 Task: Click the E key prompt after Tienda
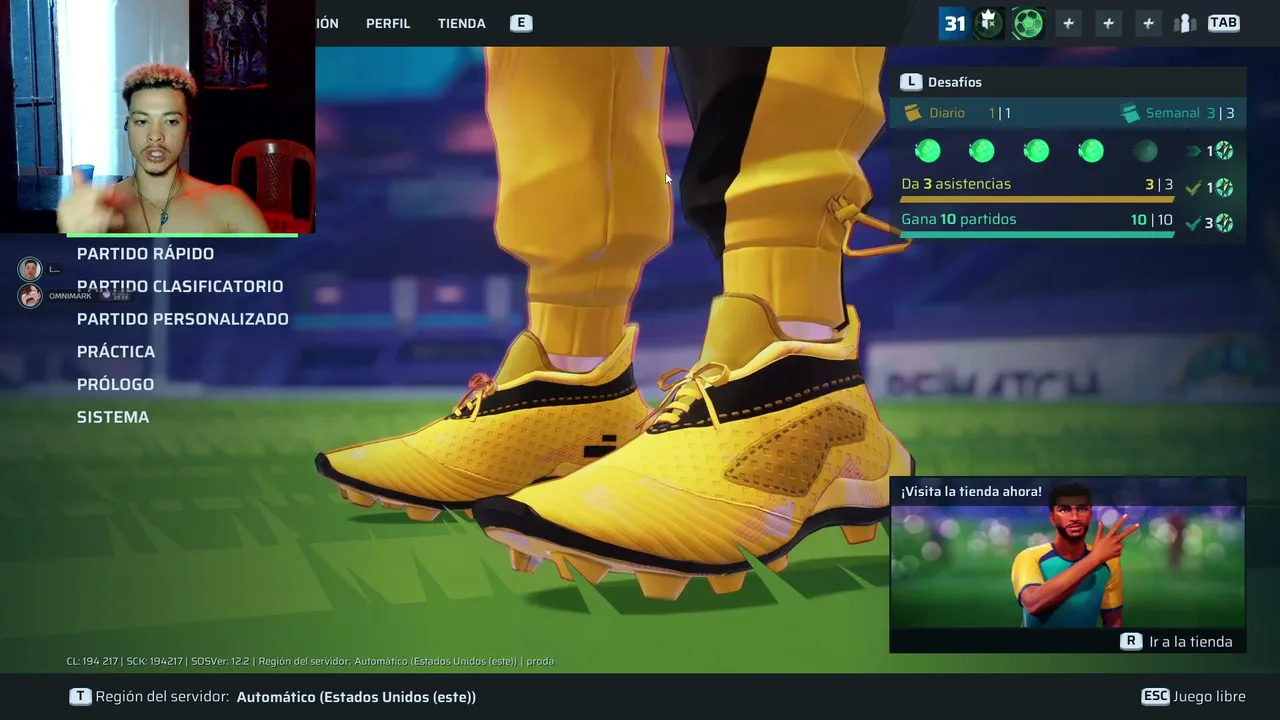coord(521,23)
